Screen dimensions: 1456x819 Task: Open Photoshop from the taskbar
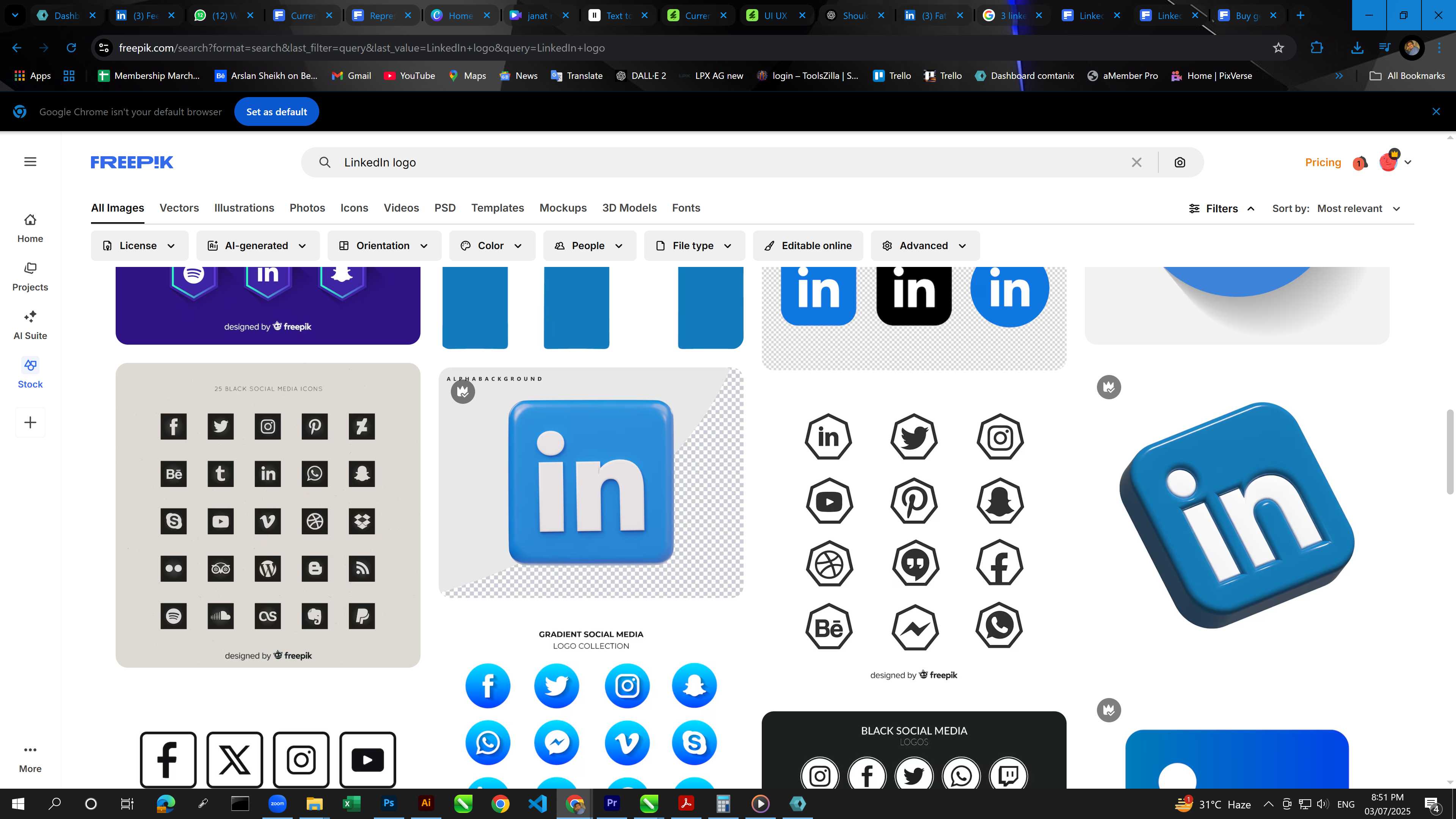click(389, 803)
